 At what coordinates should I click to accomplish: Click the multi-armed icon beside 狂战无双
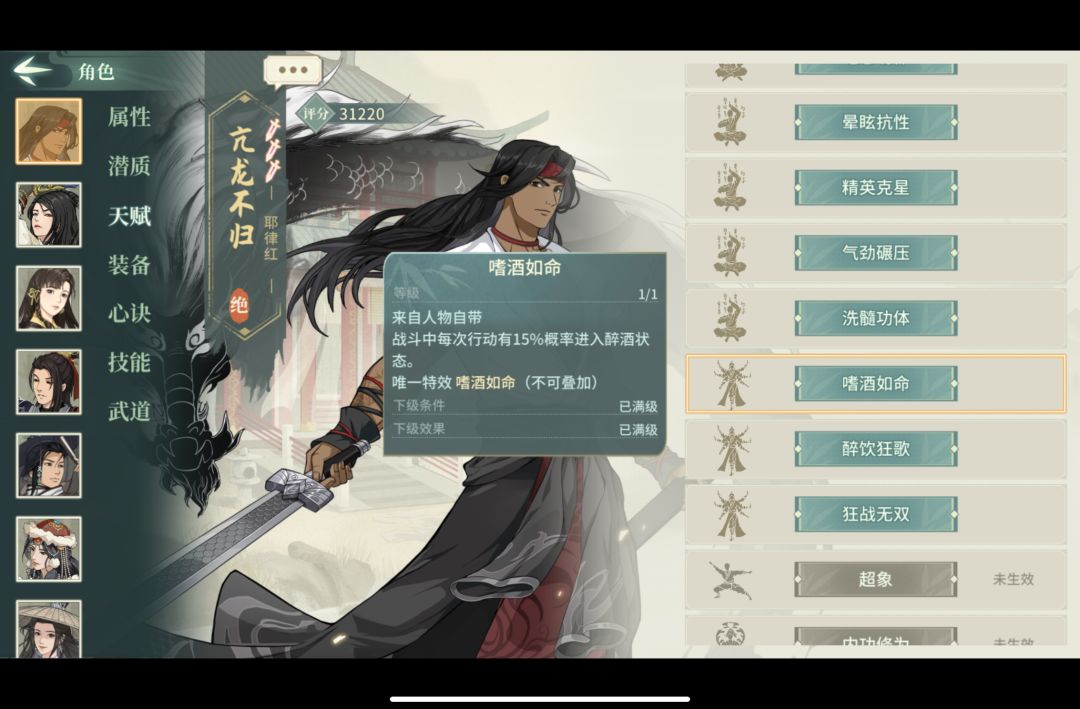731,514
